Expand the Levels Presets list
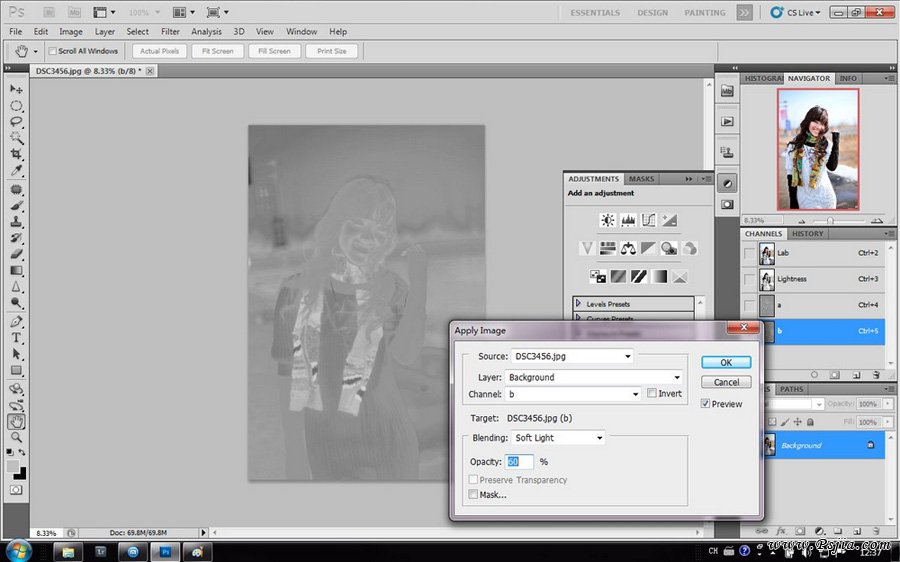The image size is (900, 562). 579,303
